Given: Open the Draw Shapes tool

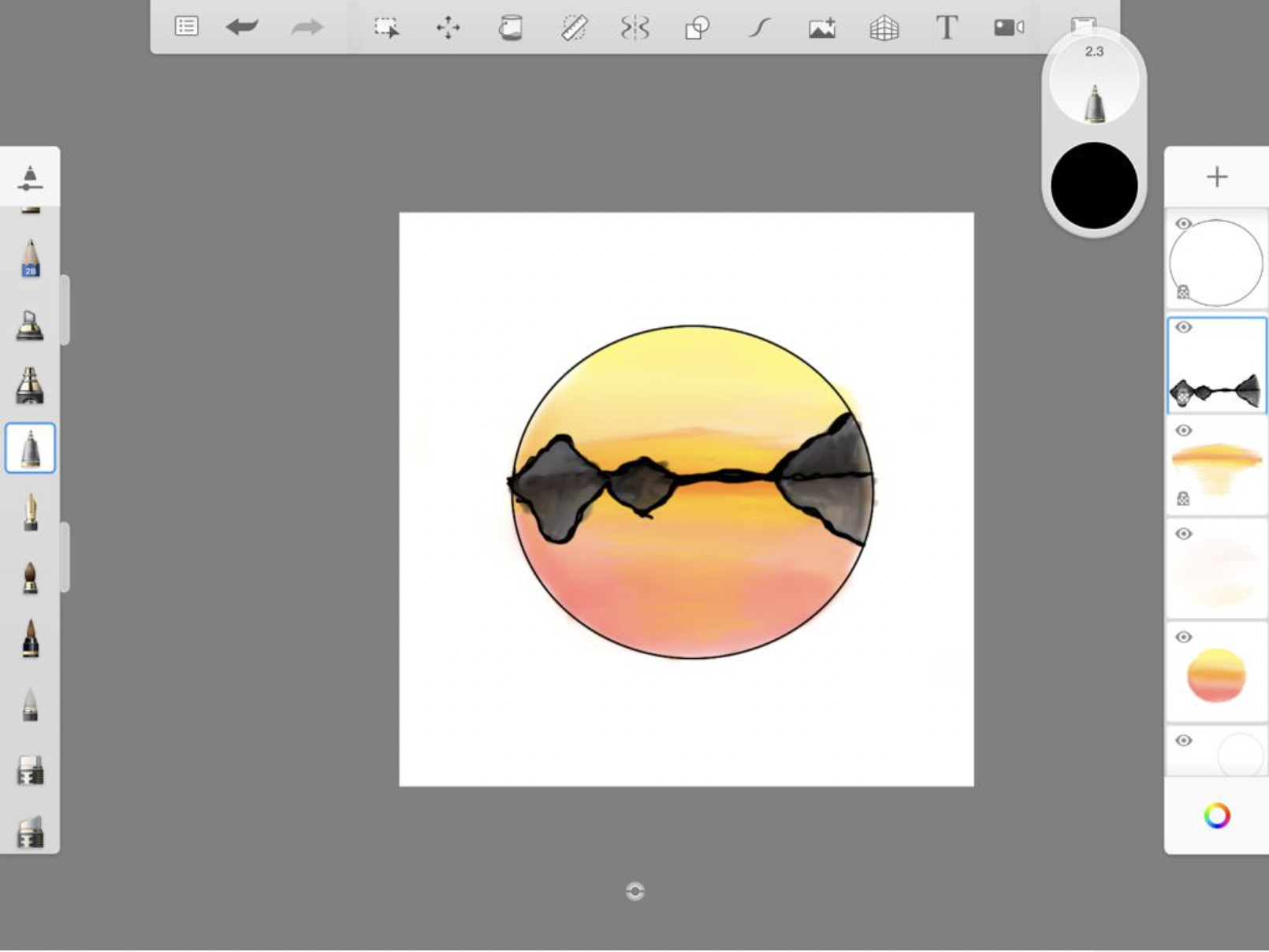Looking at the screenshot, I should pos(698,28).
